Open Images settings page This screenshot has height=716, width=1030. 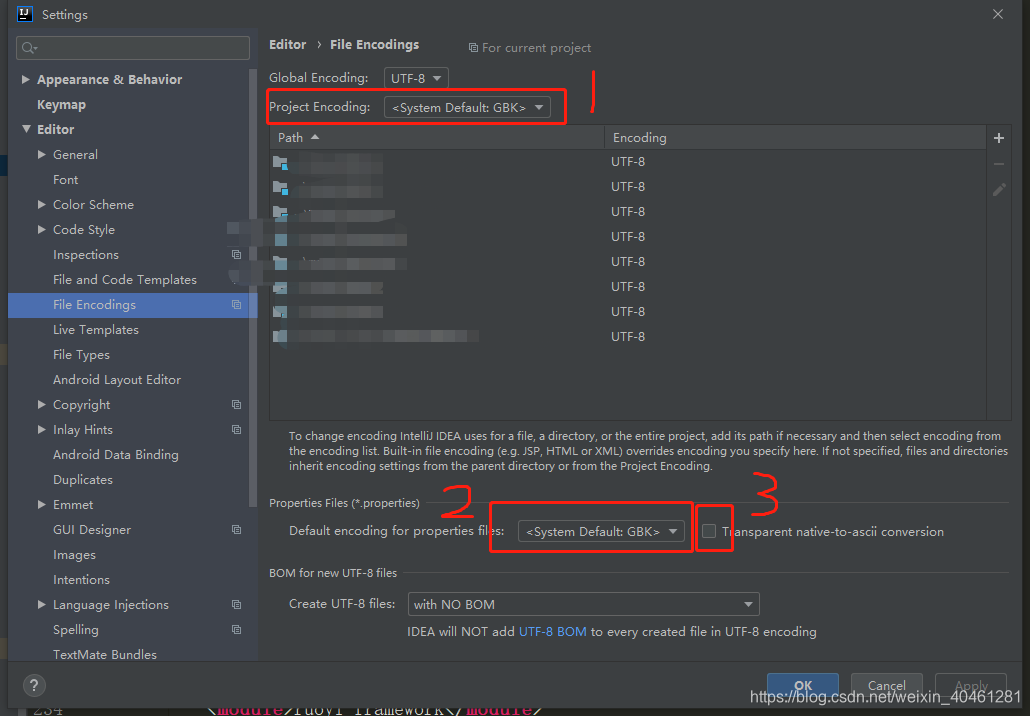tap(74, 555)
